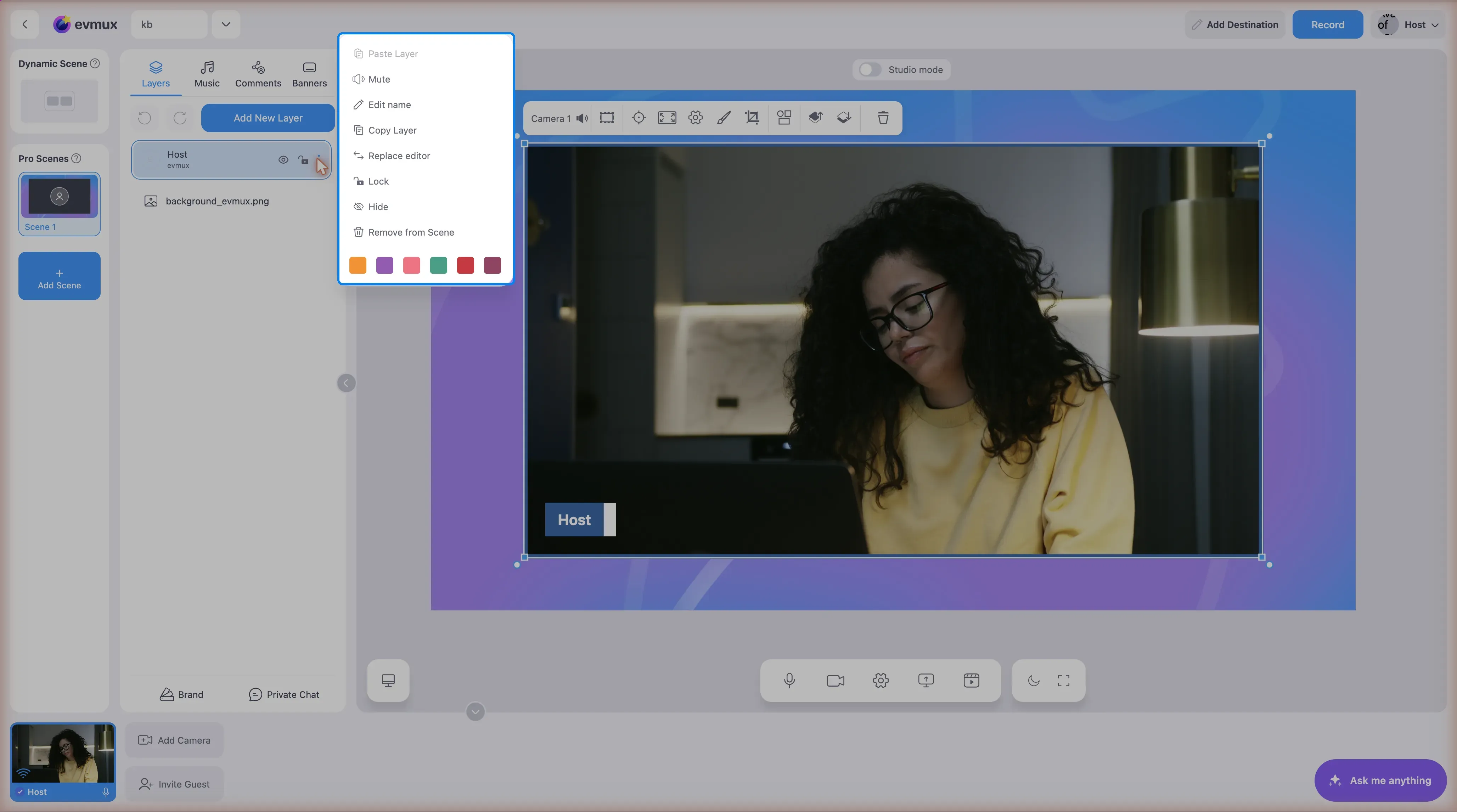Screen dimensions: 1457x812
Task: Collapse bottom bar with down chevron
Action: click(x=475, y=711)
